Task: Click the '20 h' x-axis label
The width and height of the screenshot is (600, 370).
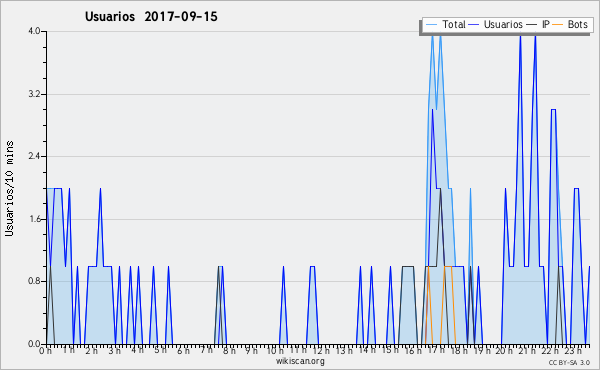Action: point(504,351)
